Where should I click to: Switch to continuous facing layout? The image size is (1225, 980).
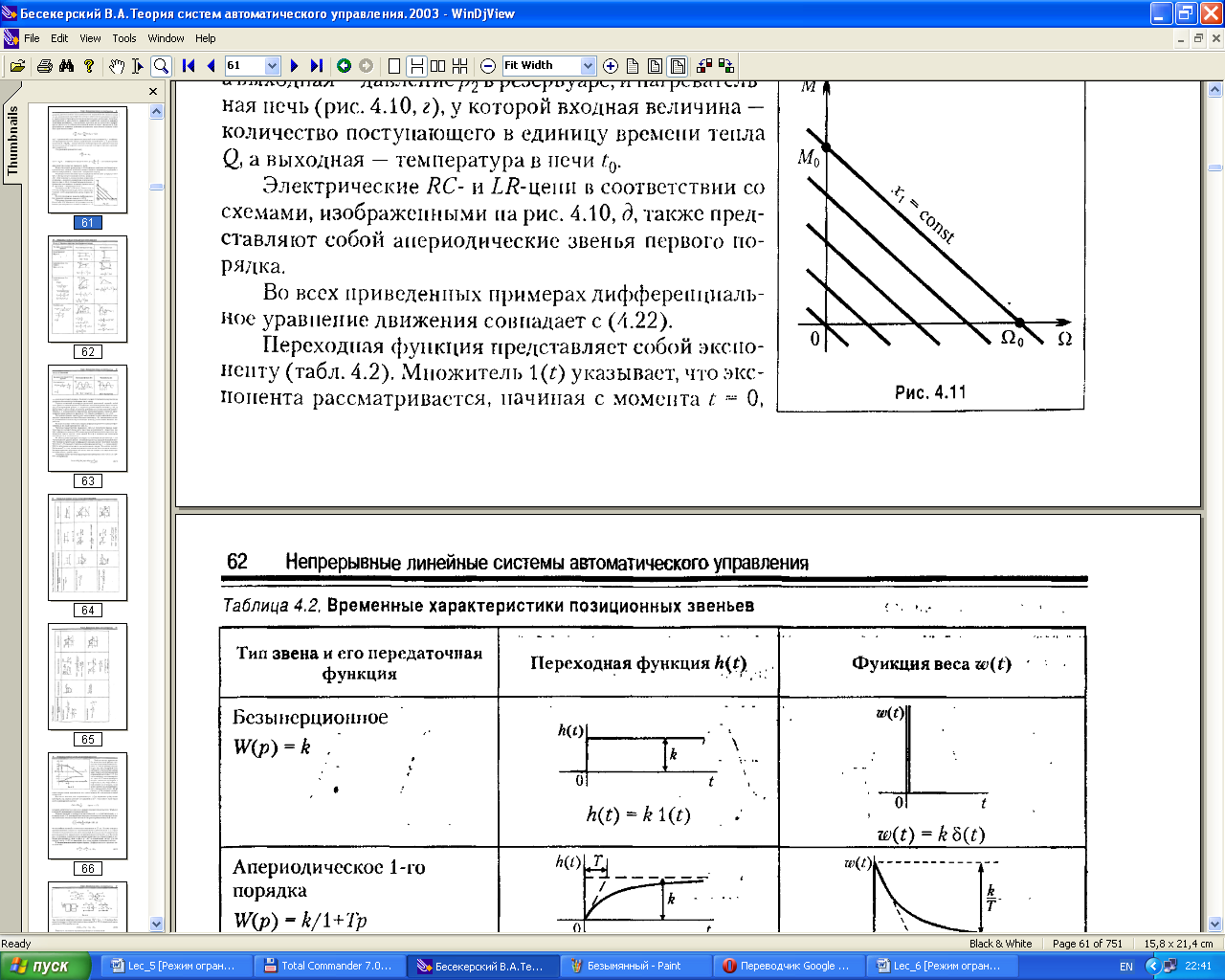click(460, 66)
